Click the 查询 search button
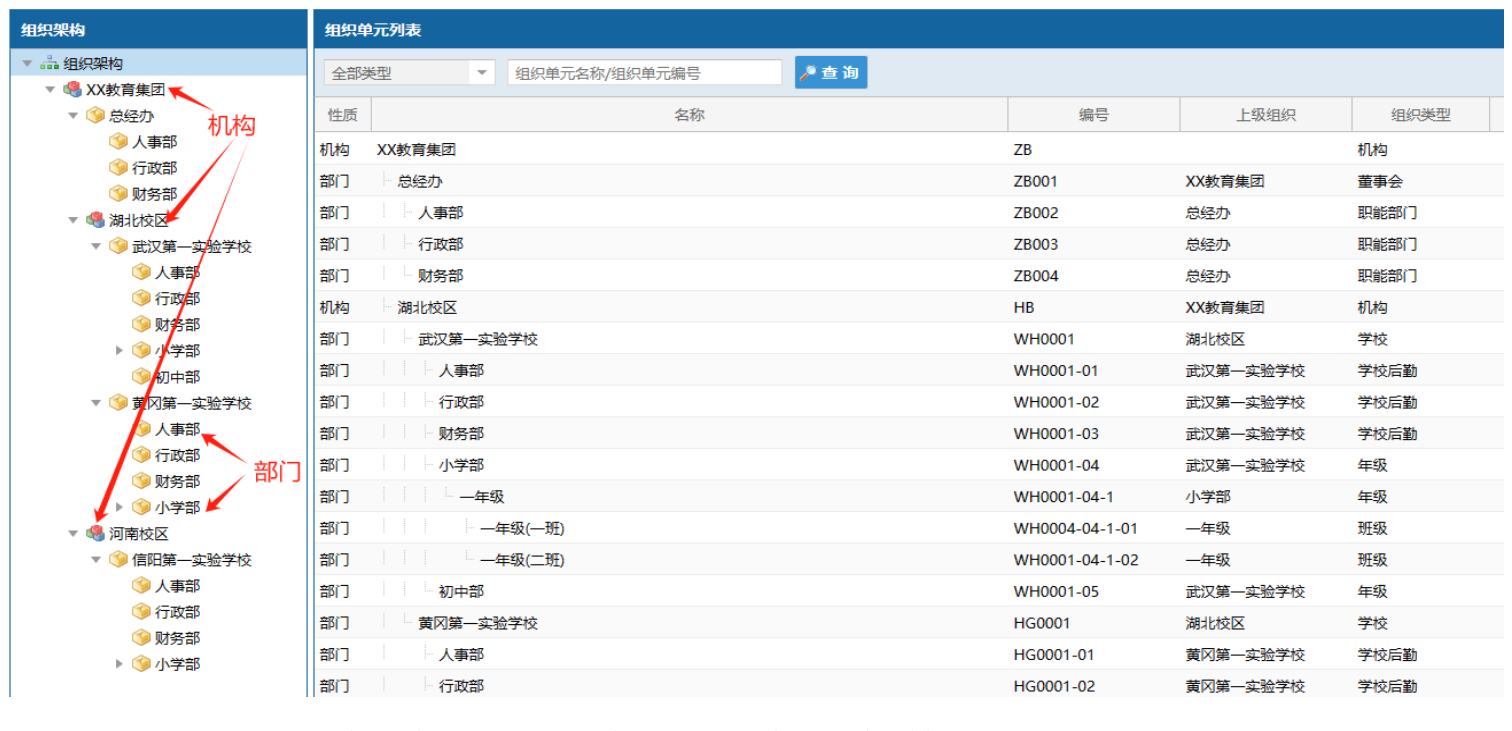The image size is (1512, 731). [x=831, y=72]
